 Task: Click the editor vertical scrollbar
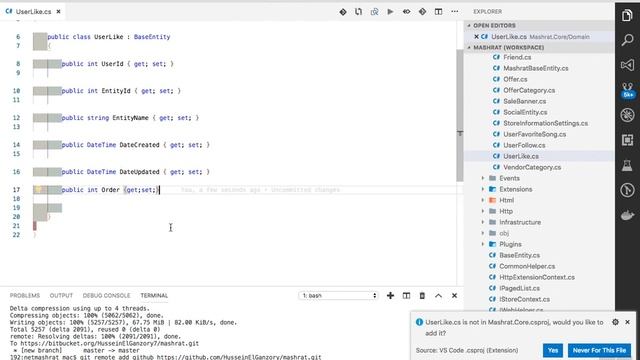[460, 116]
